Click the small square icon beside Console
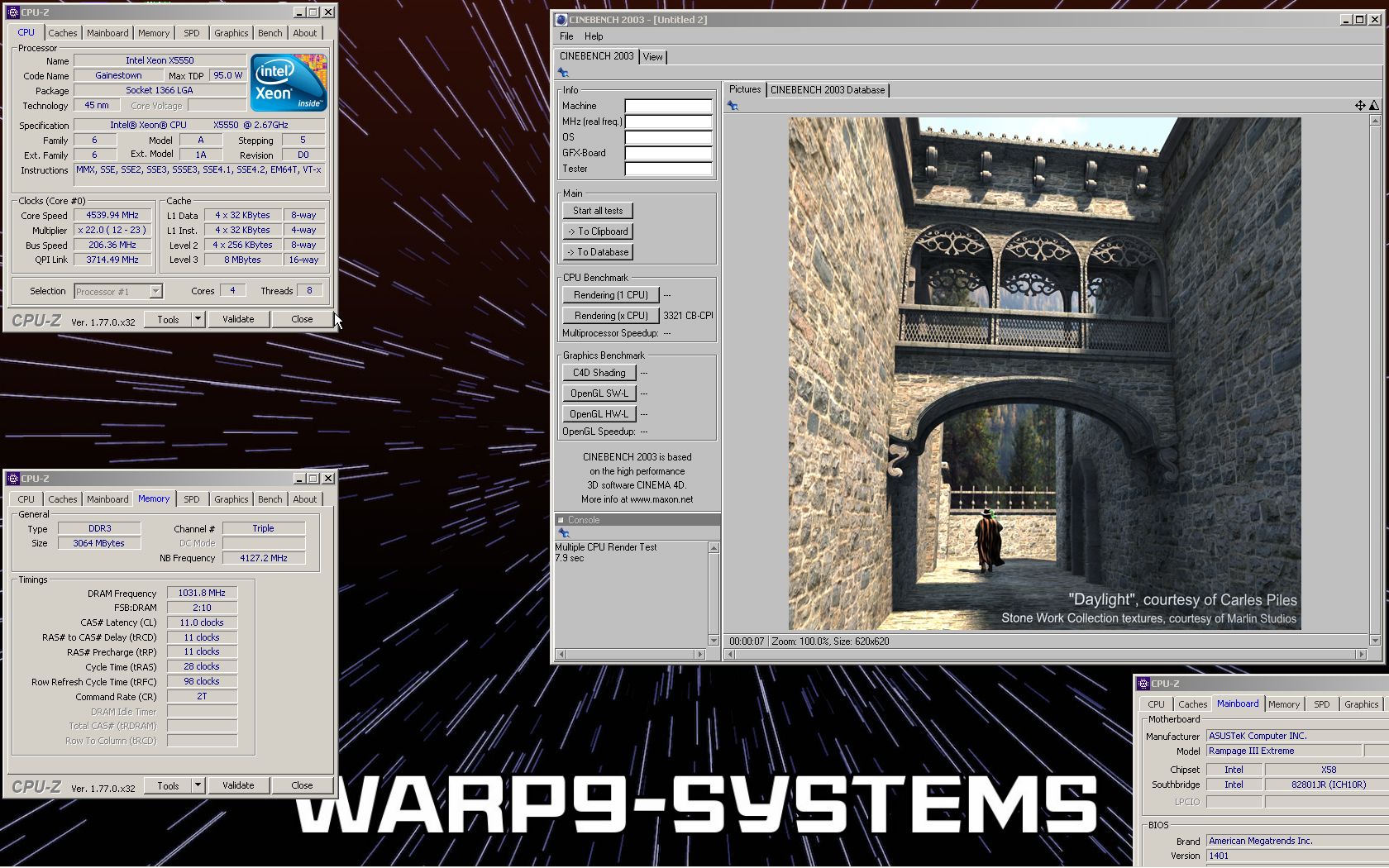This screenshot has height=868, width=1389. click(561, 520)
